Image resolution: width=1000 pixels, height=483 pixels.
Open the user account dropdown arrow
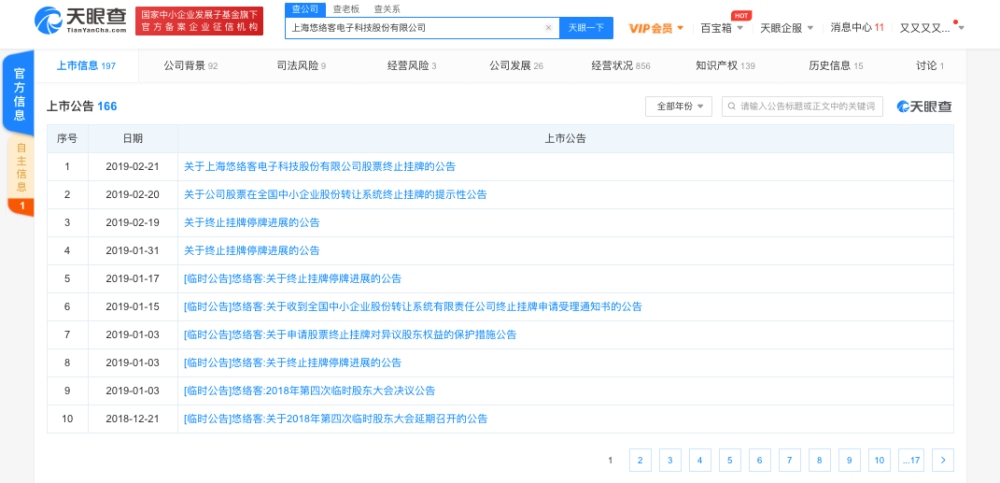[961, 28]
